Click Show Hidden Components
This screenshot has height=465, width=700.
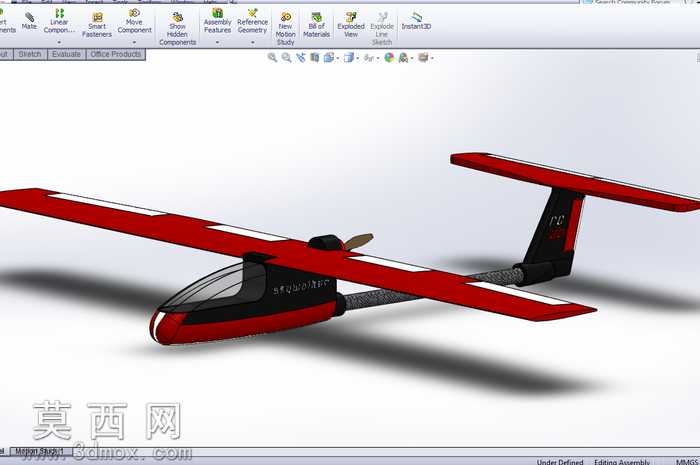click(x=177, y=29)
